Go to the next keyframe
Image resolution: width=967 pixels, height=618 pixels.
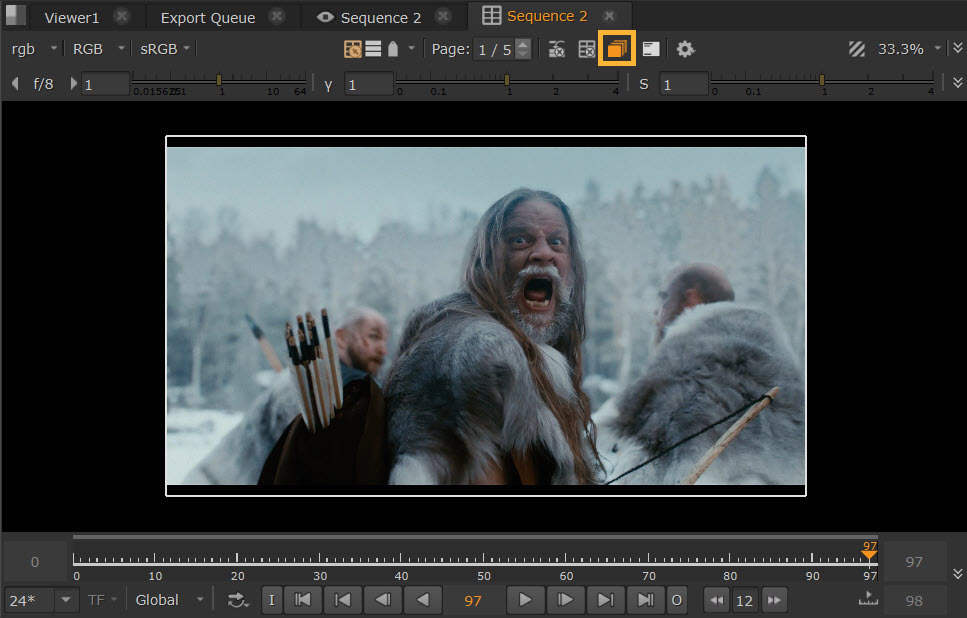pyautogui.click(x=606, y=600)
